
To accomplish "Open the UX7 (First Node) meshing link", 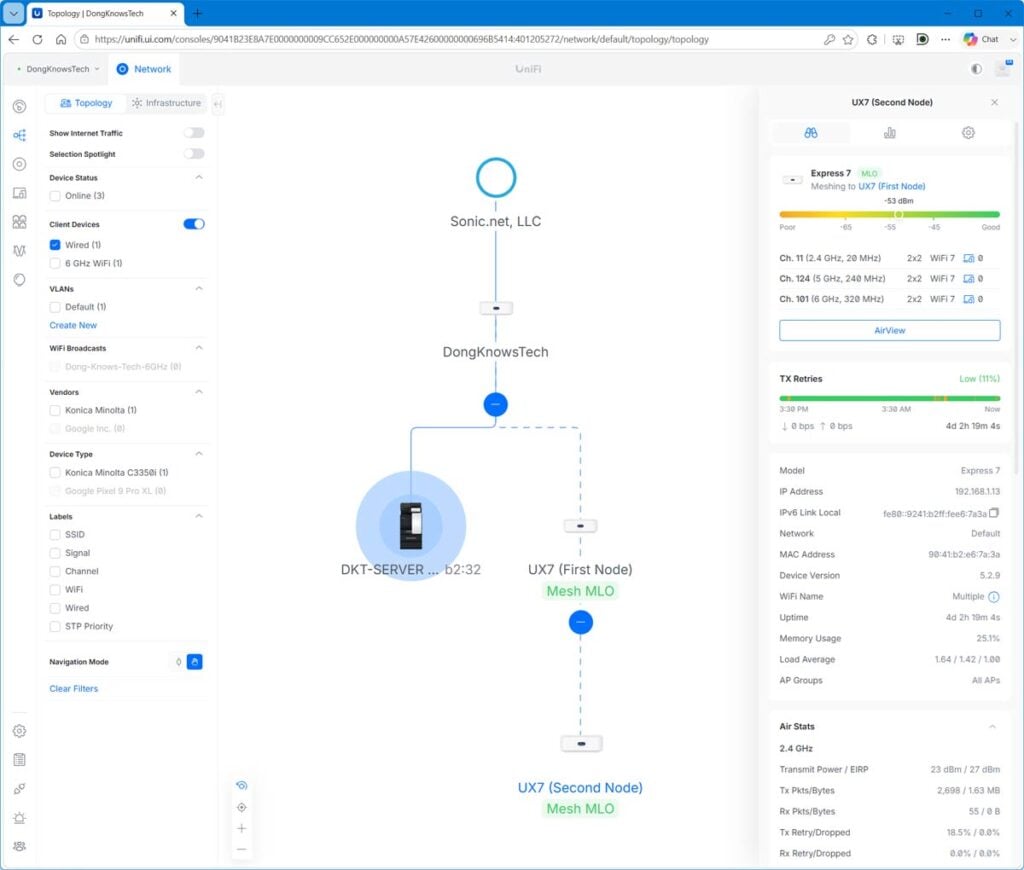I will (x=891, y=186).
